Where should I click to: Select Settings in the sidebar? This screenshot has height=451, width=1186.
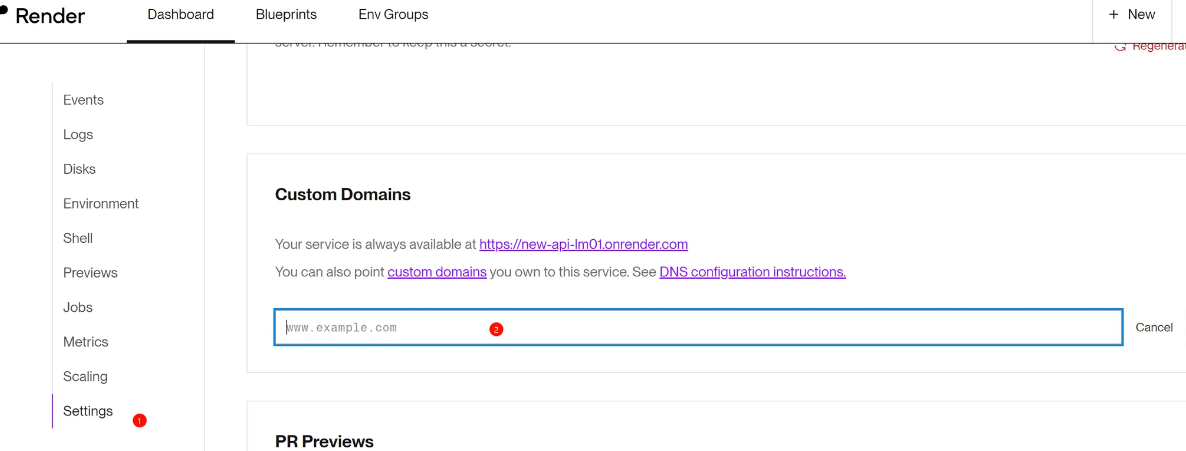click(x=88, y=411)
